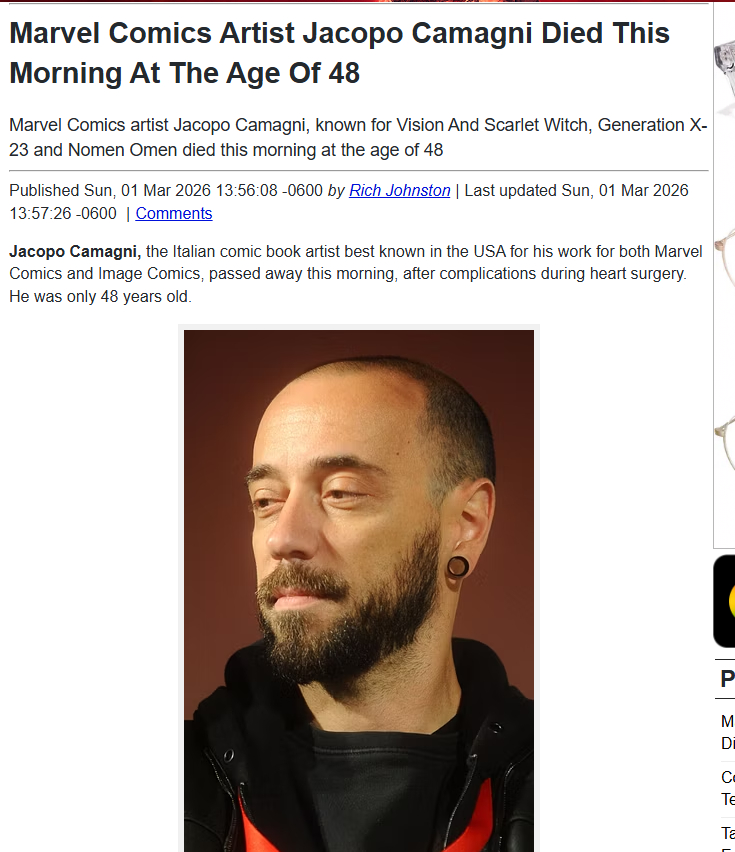Click the Published Sun, 01 Mar 2026 timestamp

pyautogui.click(x=166, y=191)
